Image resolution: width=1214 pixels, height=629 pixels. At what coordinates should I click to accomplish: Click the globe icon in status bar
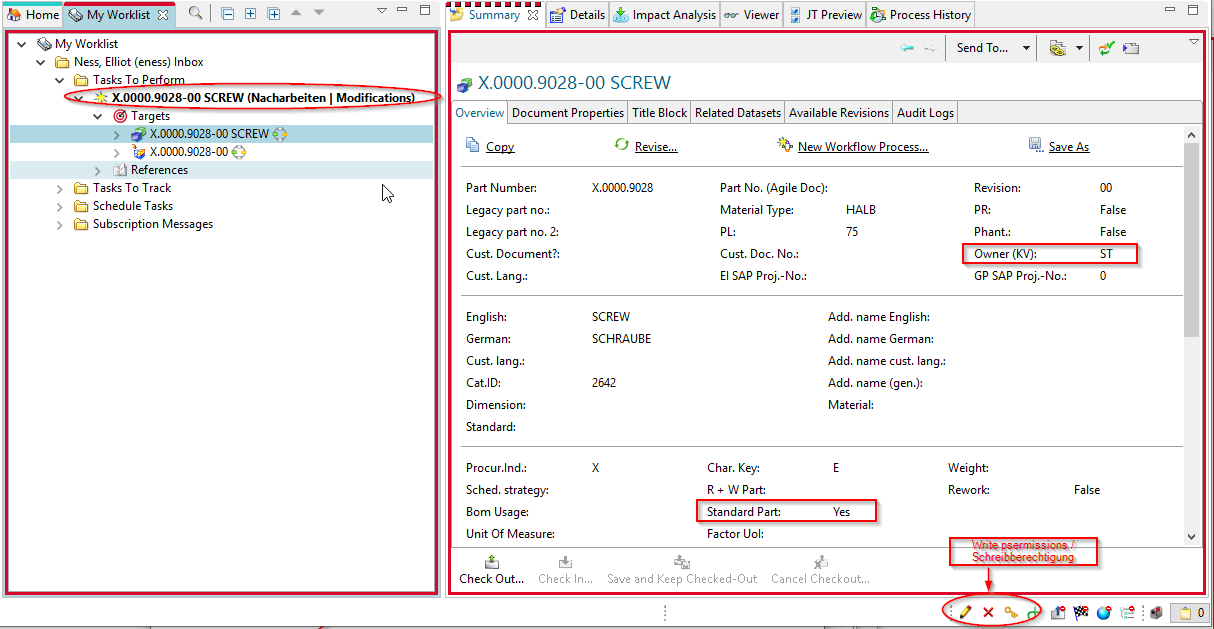(x=1104, y=612)
